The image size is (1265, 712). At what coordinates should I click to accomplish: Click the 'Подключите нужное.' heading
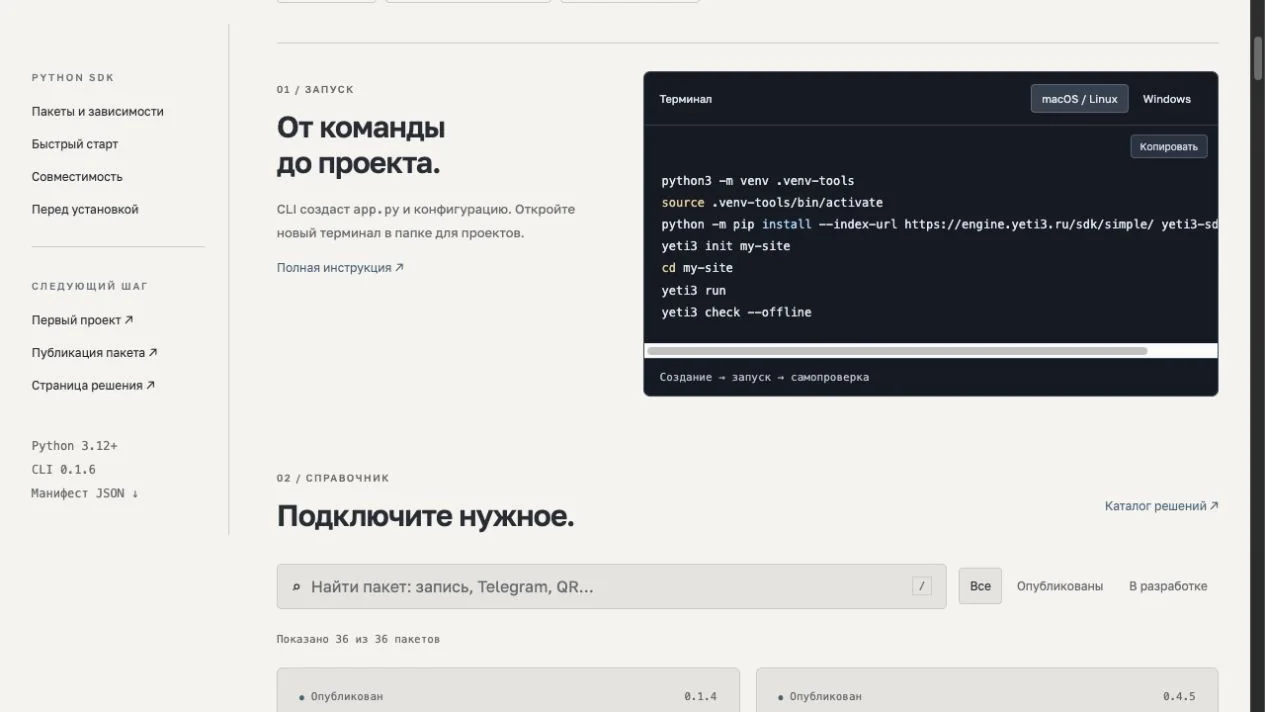click(x=425, y=516)
